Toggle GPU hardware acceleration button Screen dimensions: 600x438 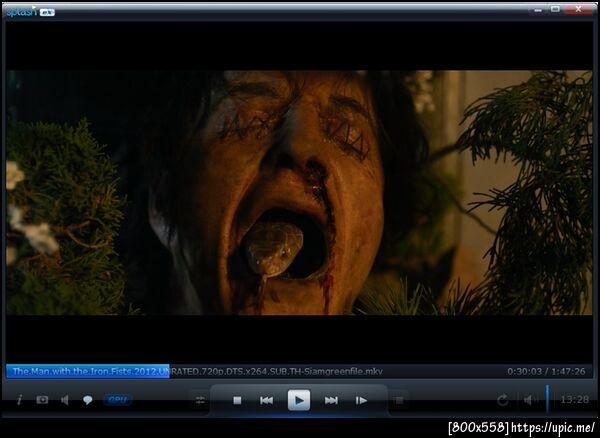tap(118, 400)
